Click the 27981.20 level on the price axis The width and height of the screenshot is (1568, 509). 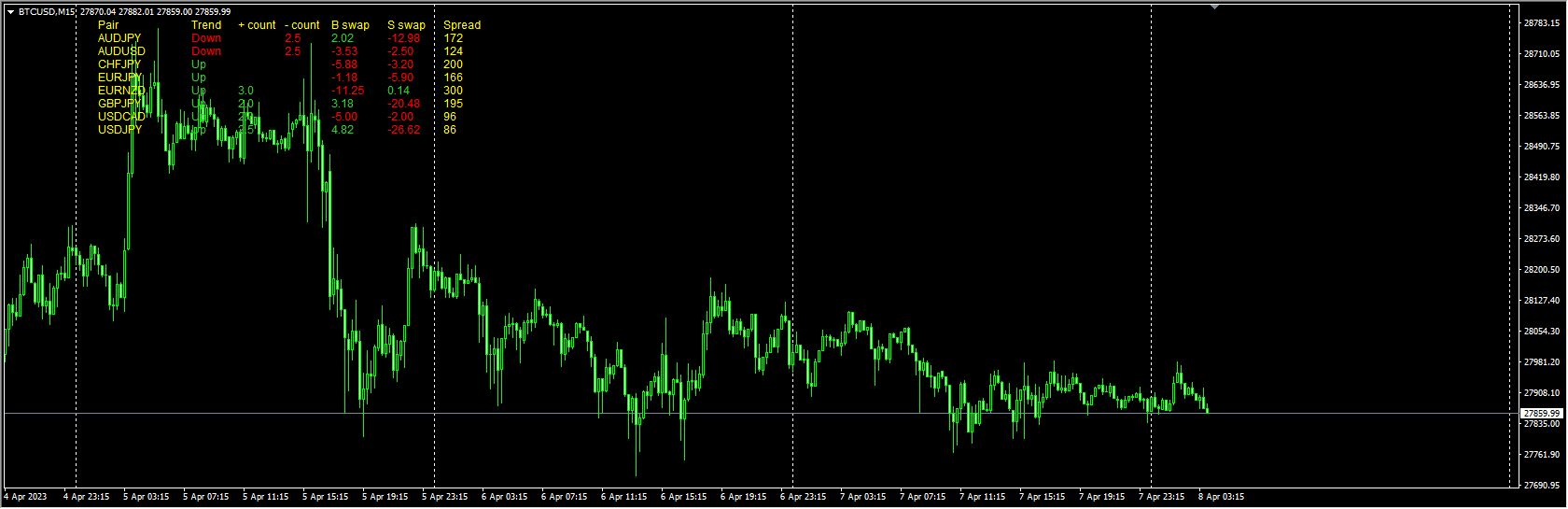click(x=1542, y=361)
